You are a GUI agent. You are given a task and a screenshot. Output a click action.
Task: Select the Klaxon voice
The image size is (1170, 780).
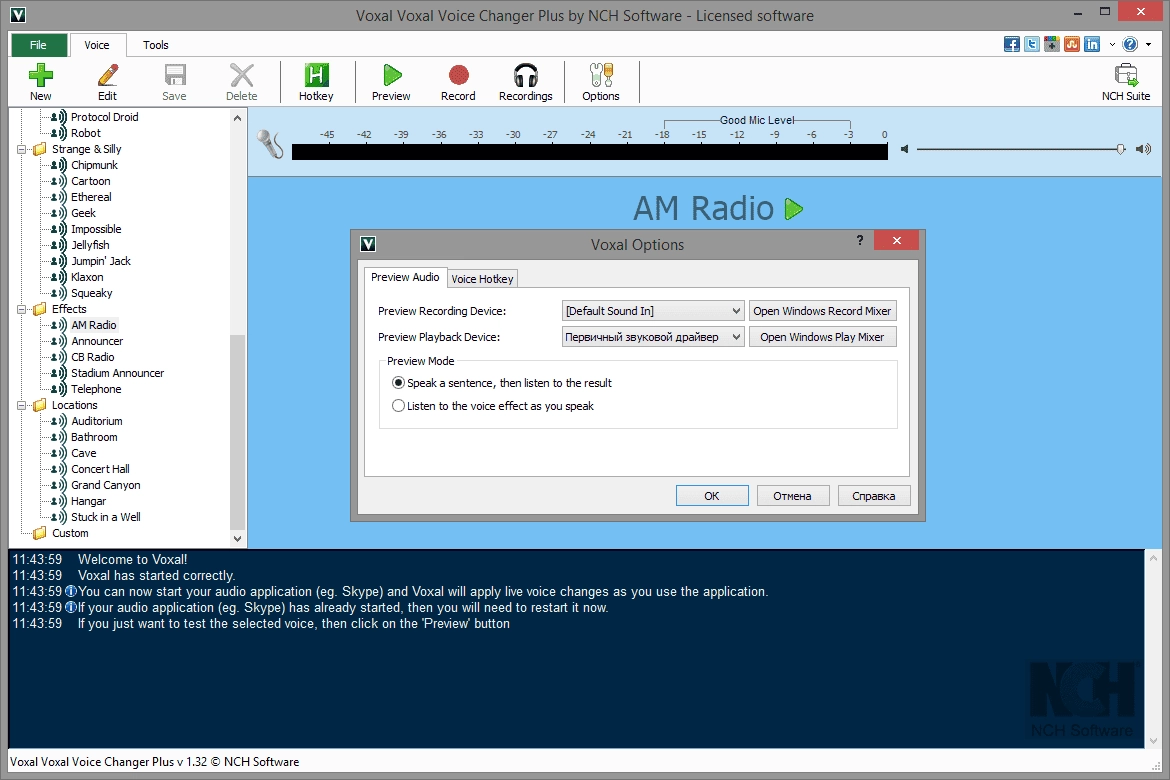tap(87, 277)
